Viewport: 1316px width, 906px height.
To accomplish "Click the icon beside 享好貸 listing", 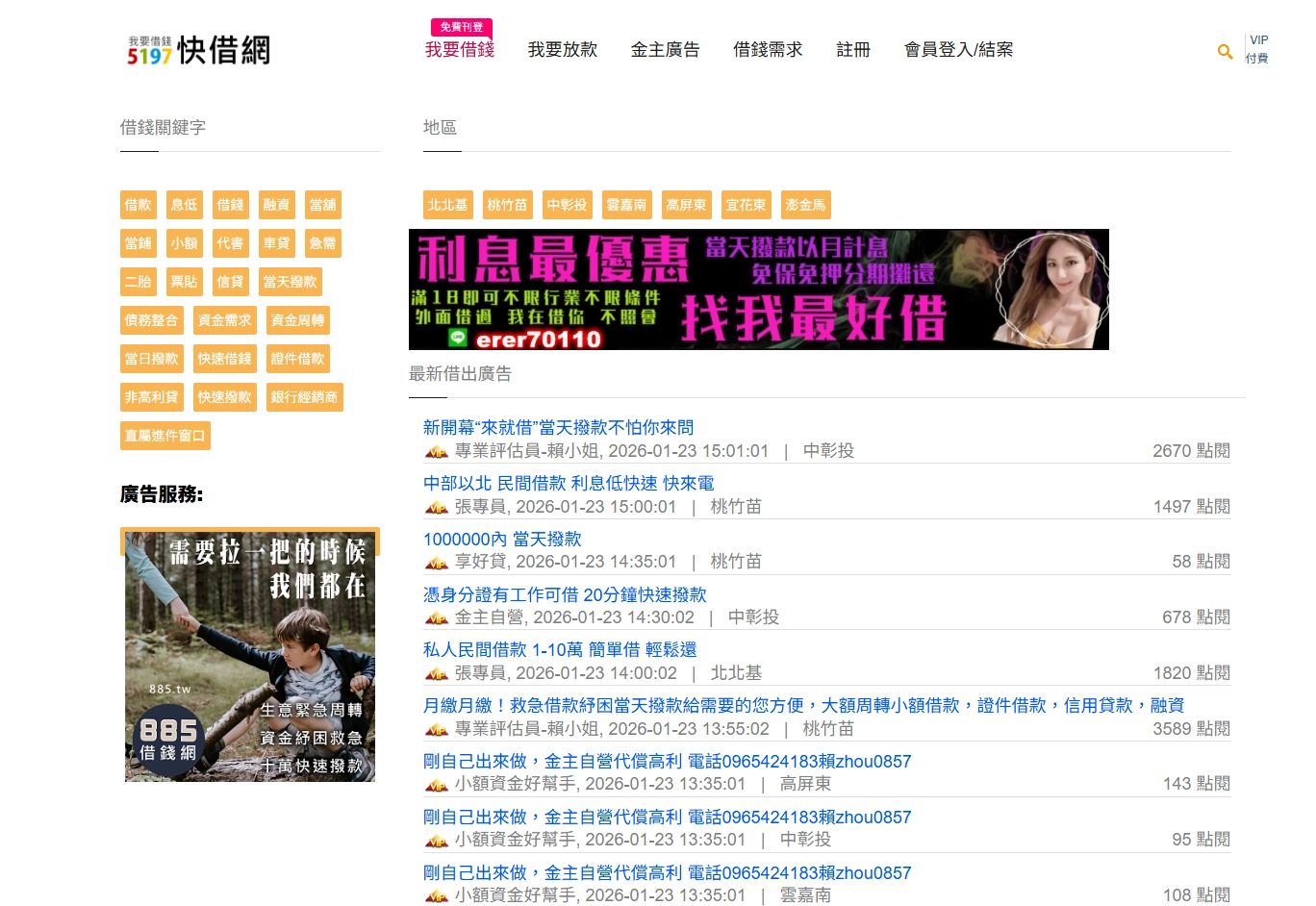I will pyautogui.click(x=437, y=563).
